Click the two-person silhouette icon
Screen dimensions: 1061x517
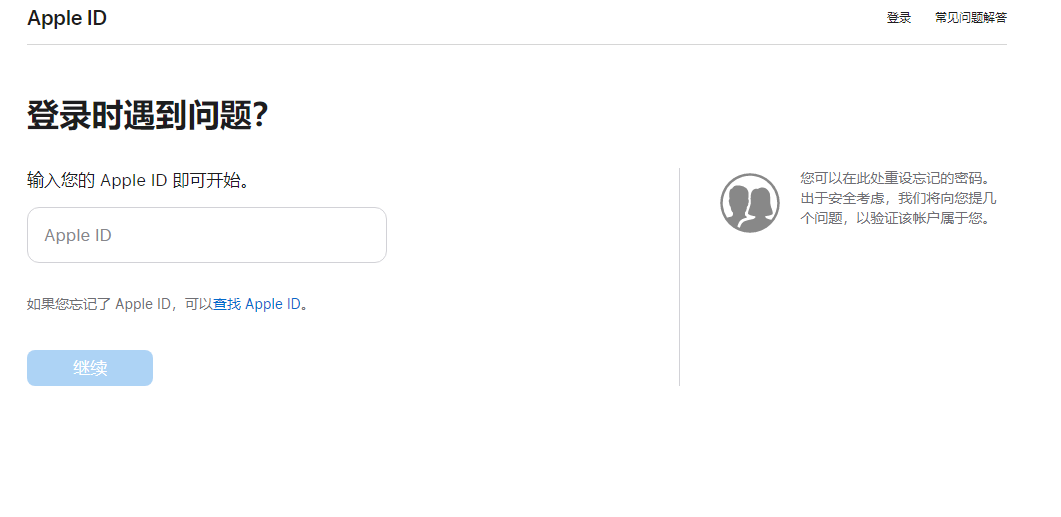point(749,203)
